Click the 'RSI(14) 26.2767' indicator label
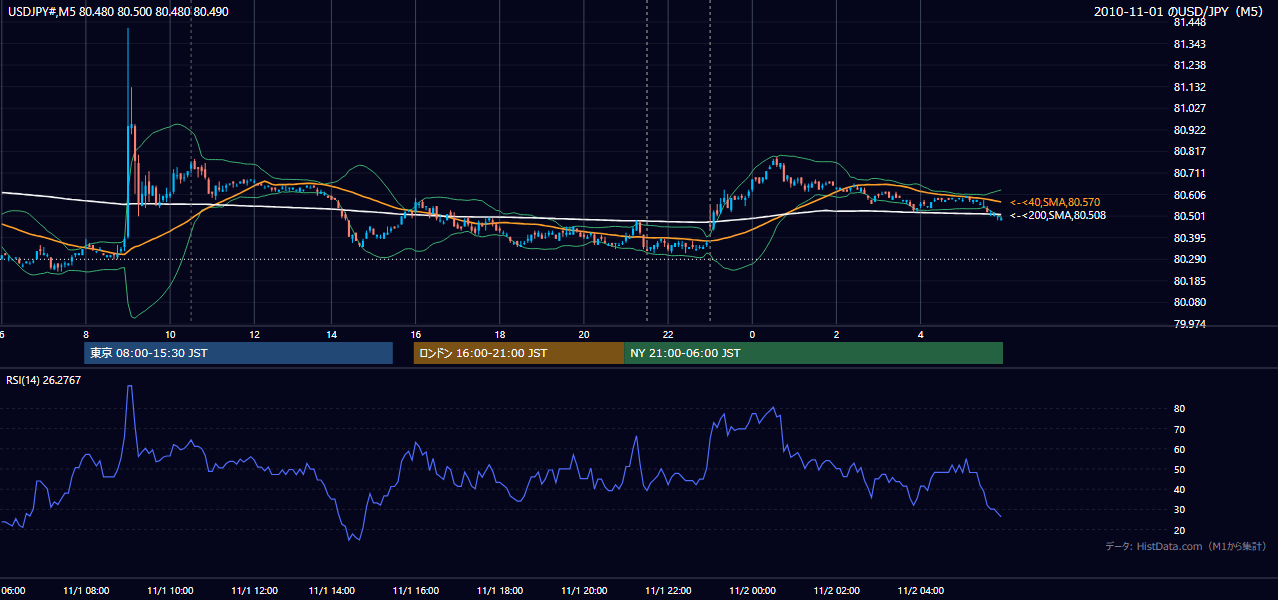This screenshot has width=1278, height=600. (x=44, y=380)
